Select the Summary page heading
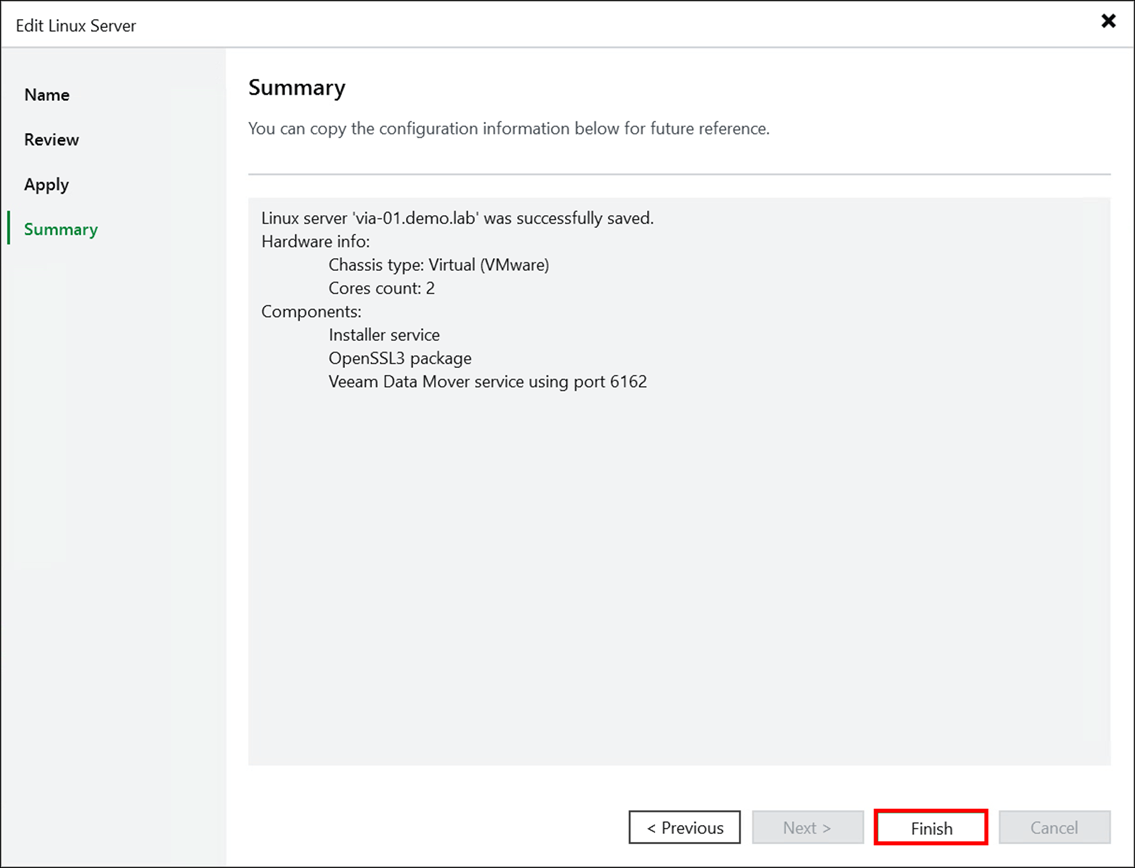1135x868 pixels. click(297, 88)
